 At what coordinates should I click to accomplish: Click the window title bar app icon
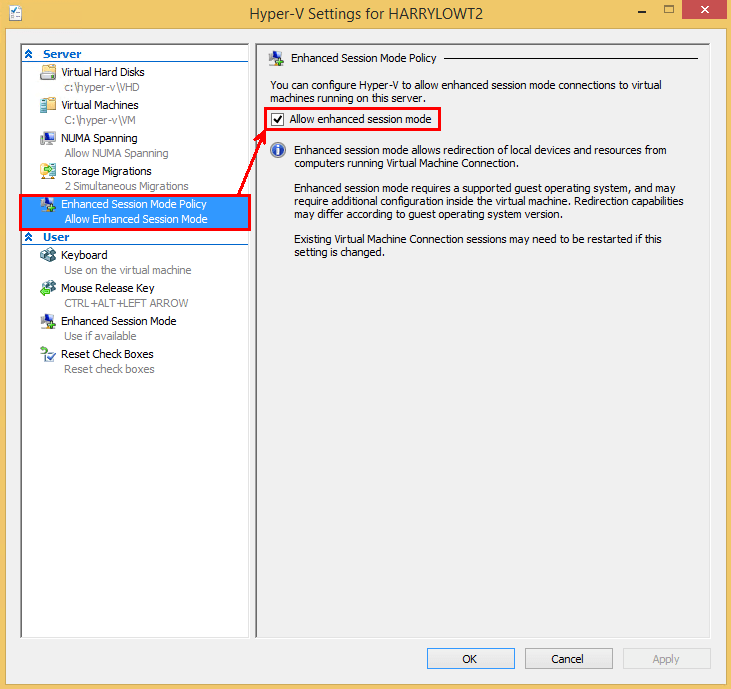(x=15, y=13)
